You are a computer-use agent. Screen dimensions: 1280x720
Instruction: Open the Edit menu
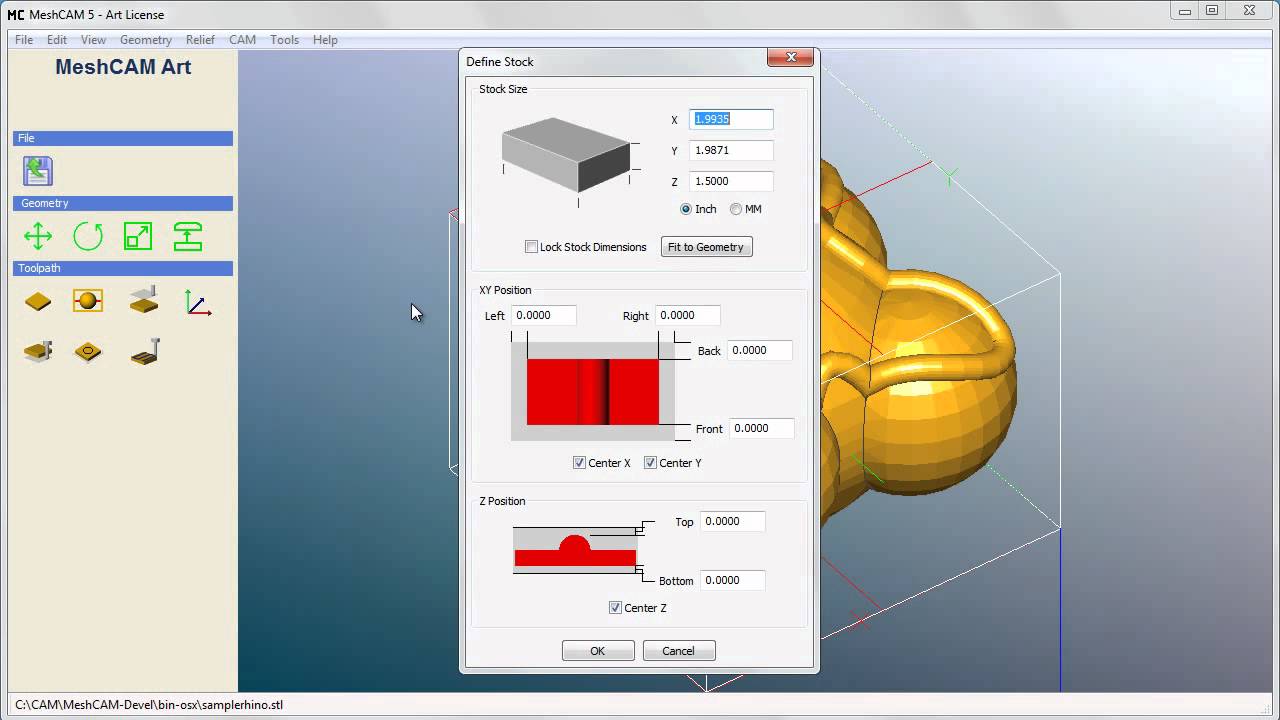pos(57,40)
